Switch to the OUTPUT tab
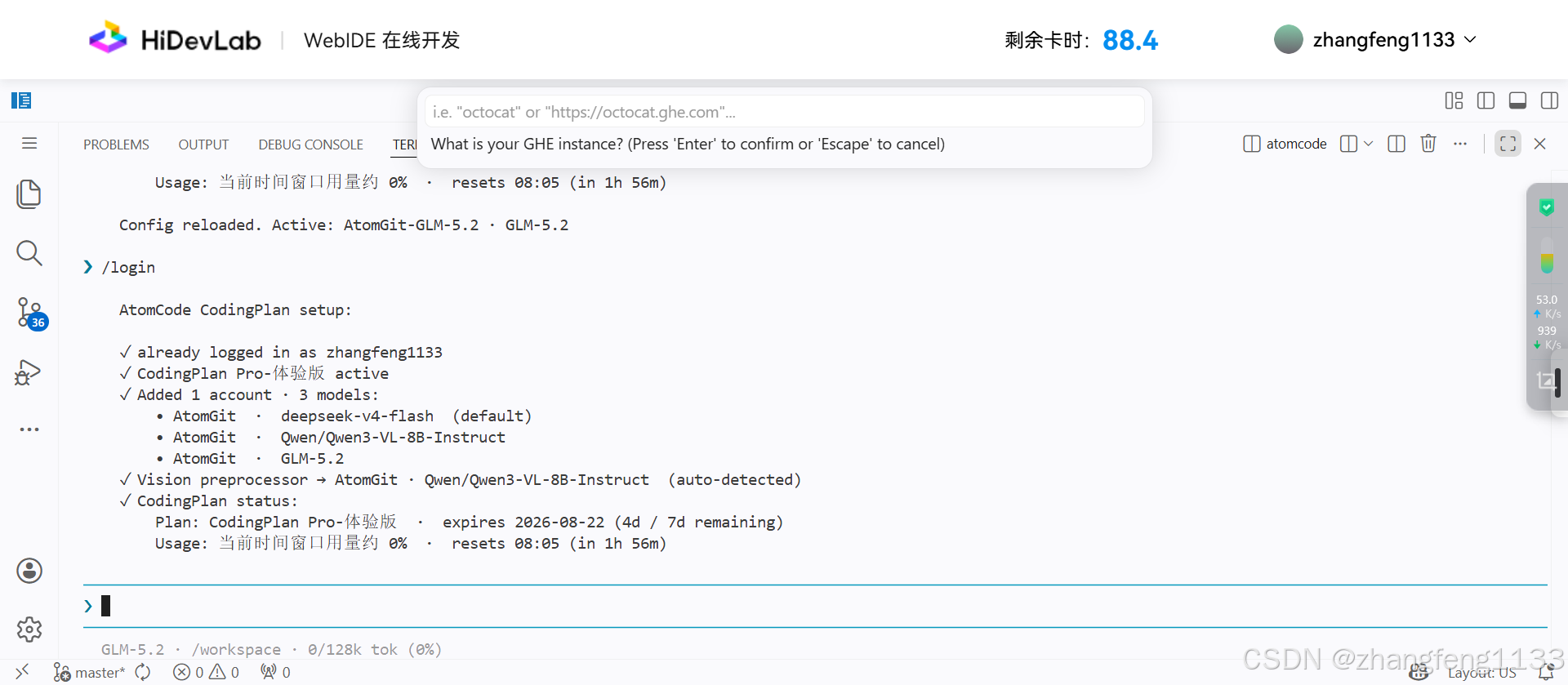Image resolution: width=1568 pixels, height=685 pixels. (x=203, y=145)
